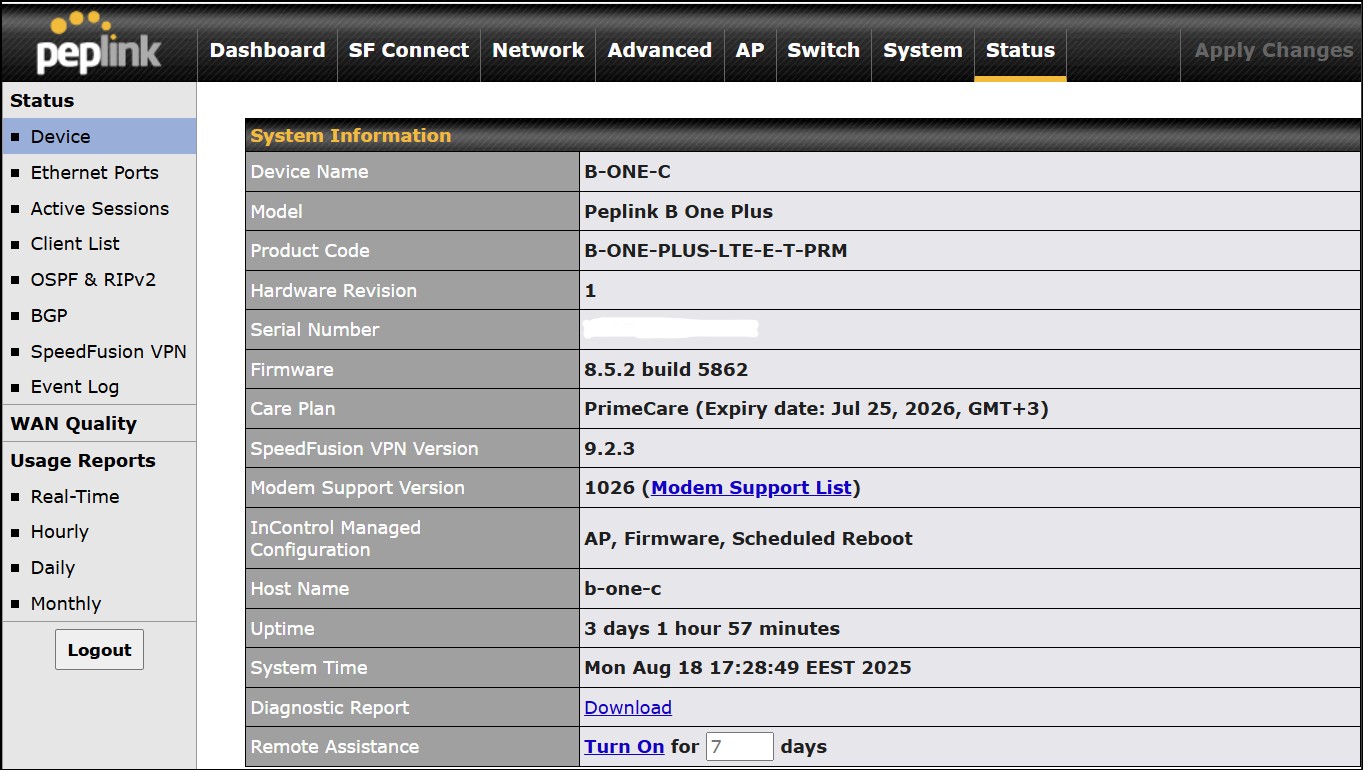Select product code B-ONE-PLUS-LTE-E-T-PRM
The image size is (1363, 770).
pyautogui.click(x=716, y=251)
